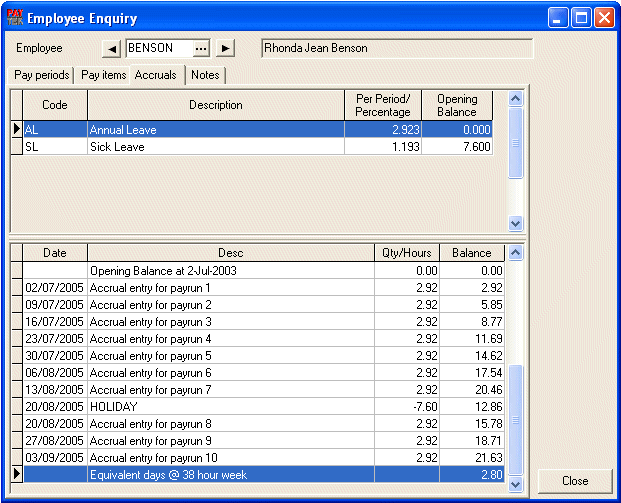
Task: Click the Rhonda Jean Benson name field
Action: (x=397, y=48)
